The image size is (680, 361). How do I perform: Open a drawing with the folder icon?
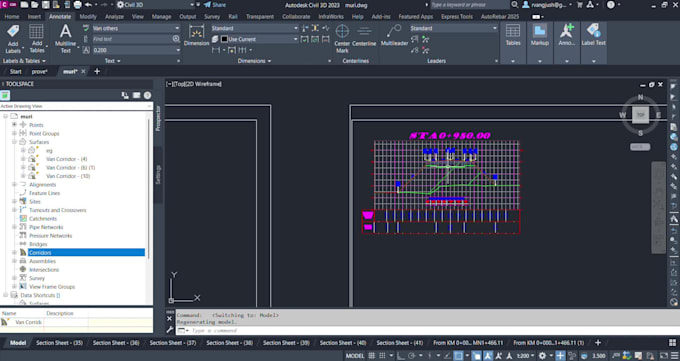(35, 5)
